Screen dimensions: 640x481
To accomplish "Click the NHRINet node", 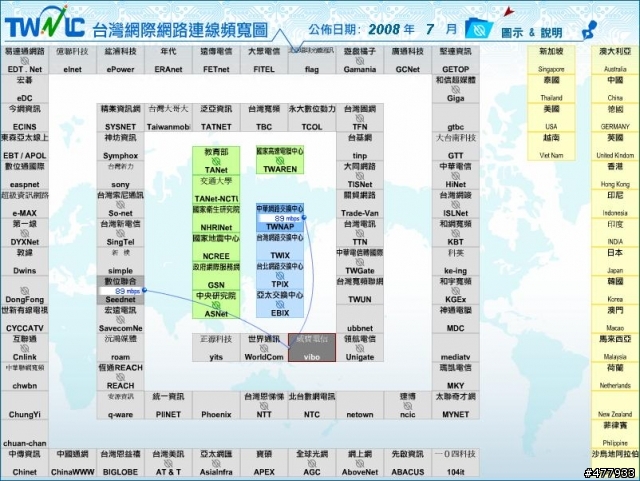I will (216, 218).
